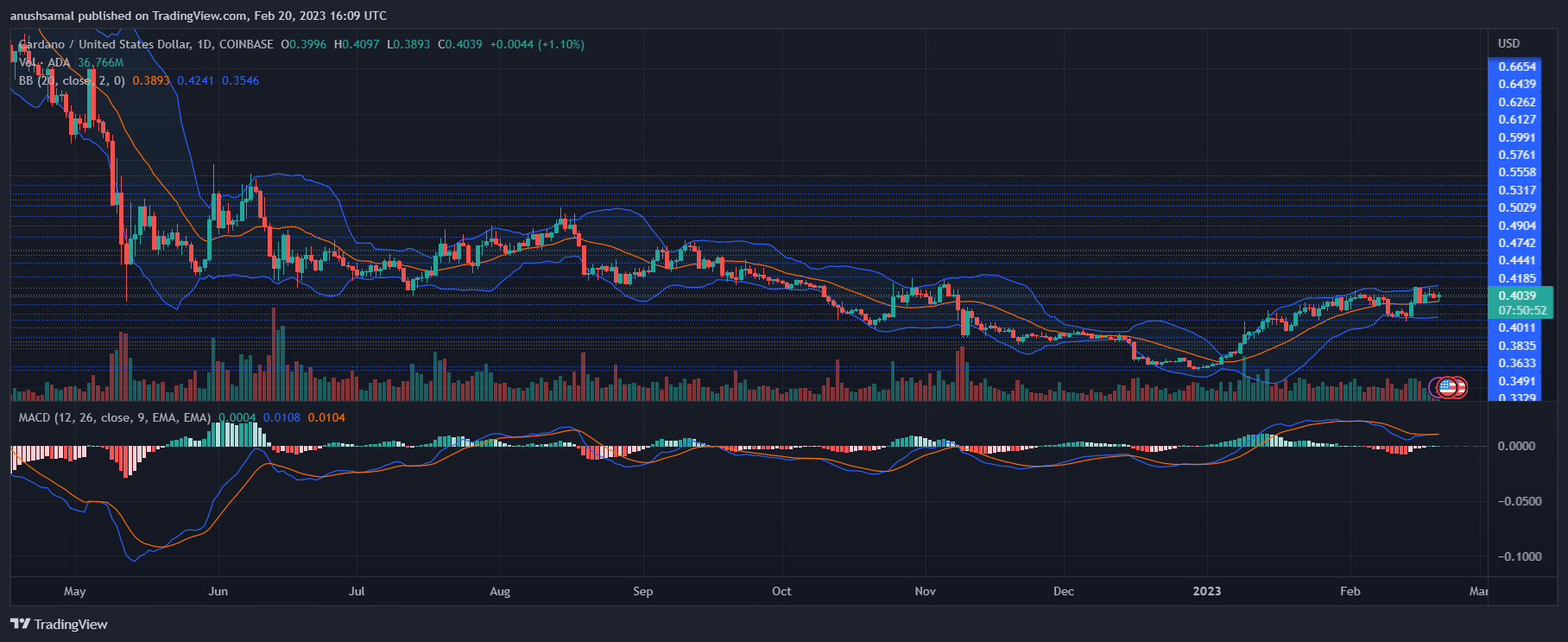1568x642 pixels.
Task: Click the 0.5029 price level label
Action: pos(1517,207)
